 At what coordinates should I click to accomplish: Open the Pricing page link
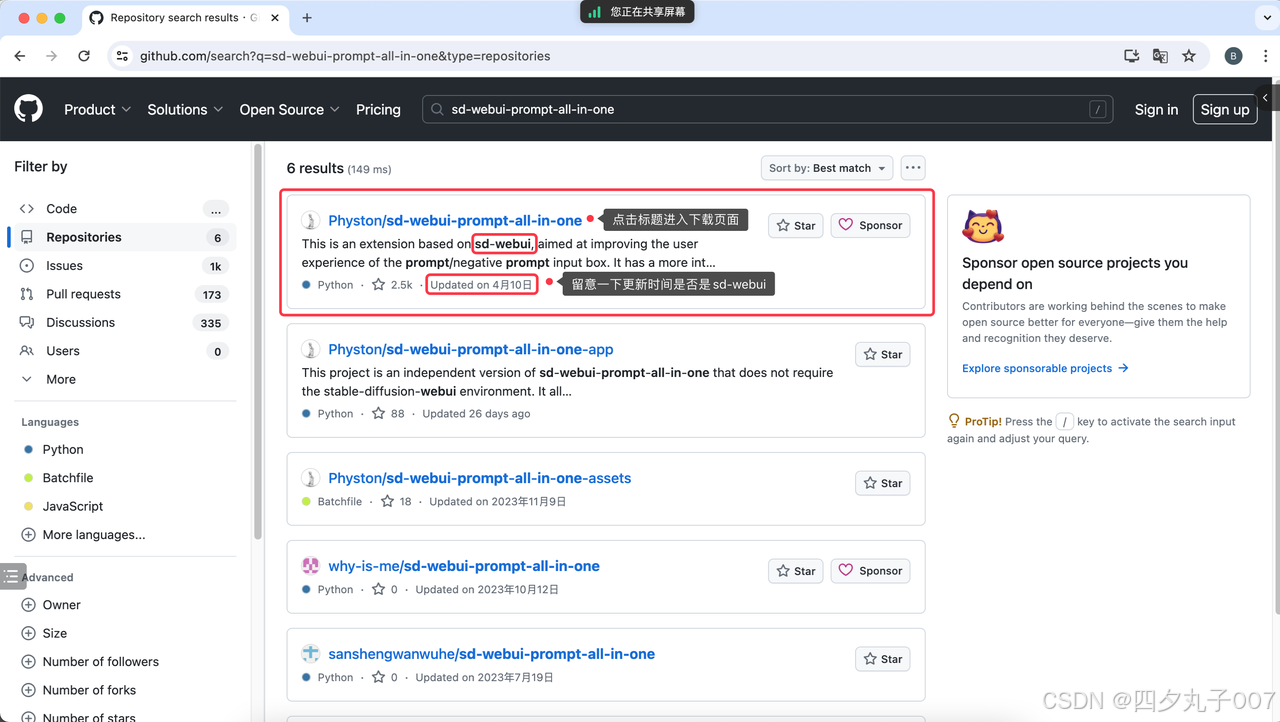[378, 110]
